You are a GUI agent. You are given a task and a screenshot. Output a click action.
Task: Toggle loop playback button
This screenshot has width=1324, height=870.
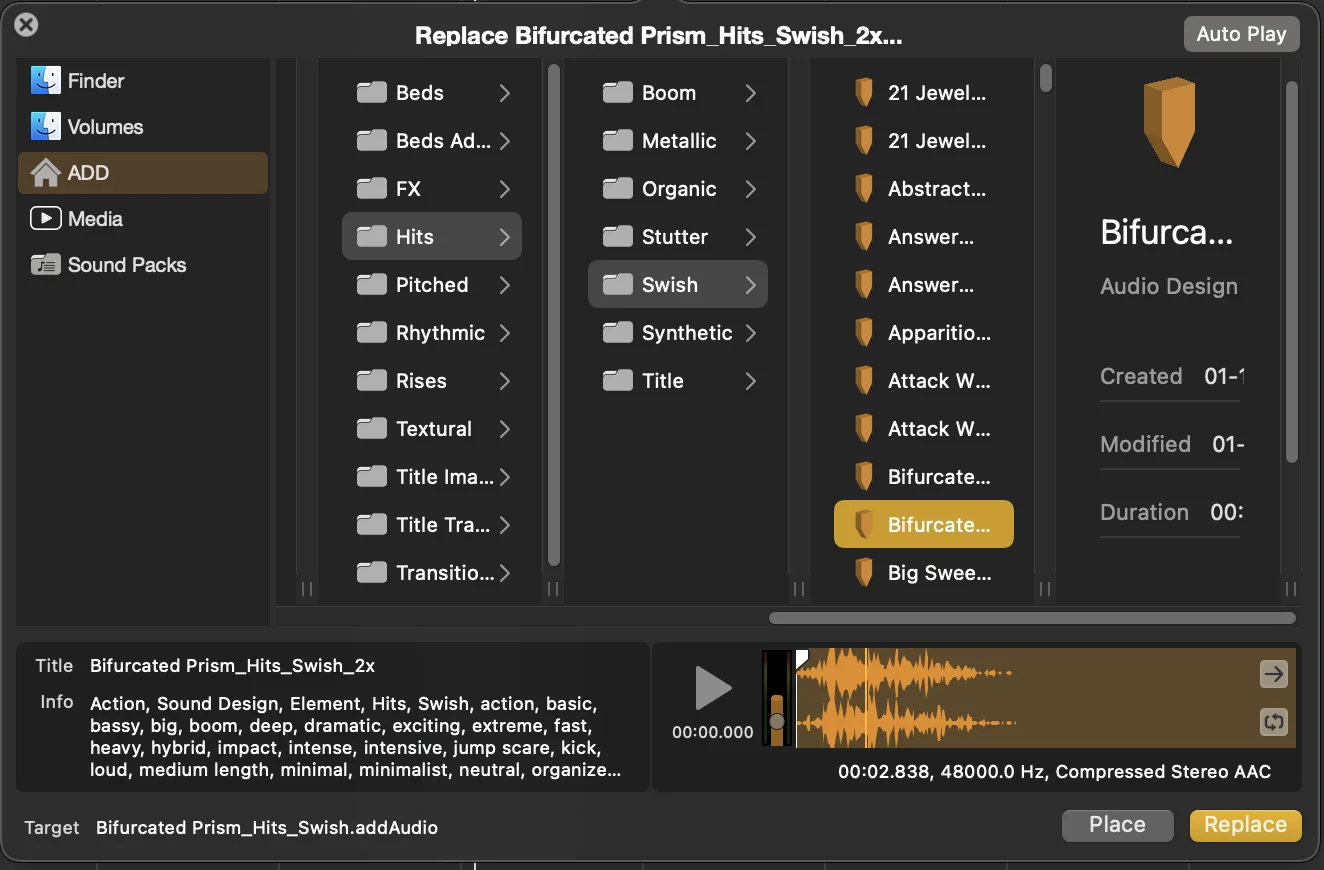(1273, 721)
